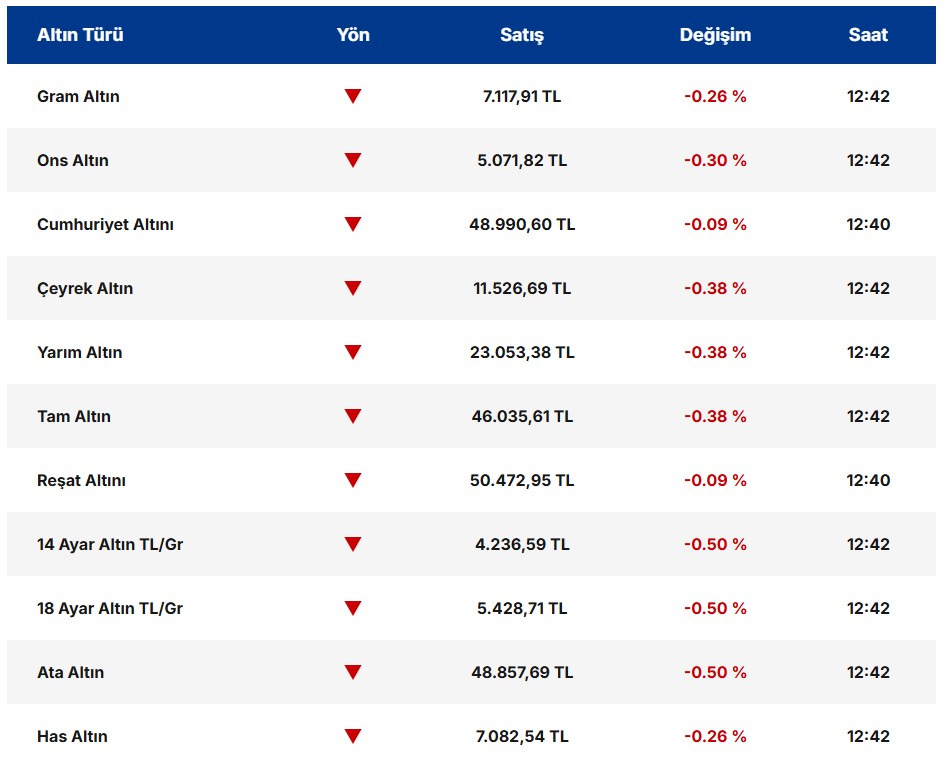
Task: Click the Has Altın down arrow icon
Action: click(x=352, y=736)
